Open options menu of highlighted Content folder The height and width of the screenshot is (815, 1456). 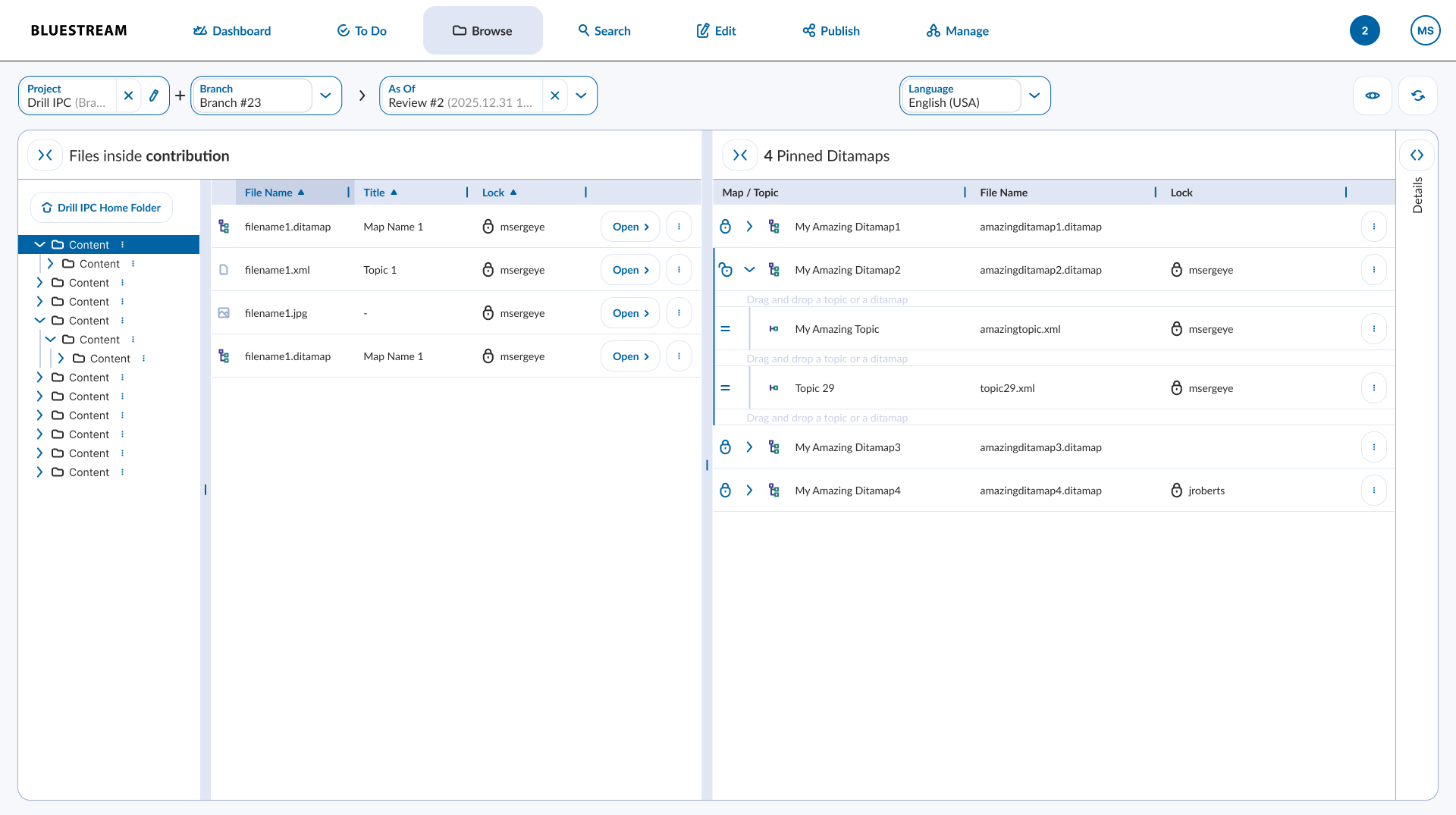[x=122, y=245]
